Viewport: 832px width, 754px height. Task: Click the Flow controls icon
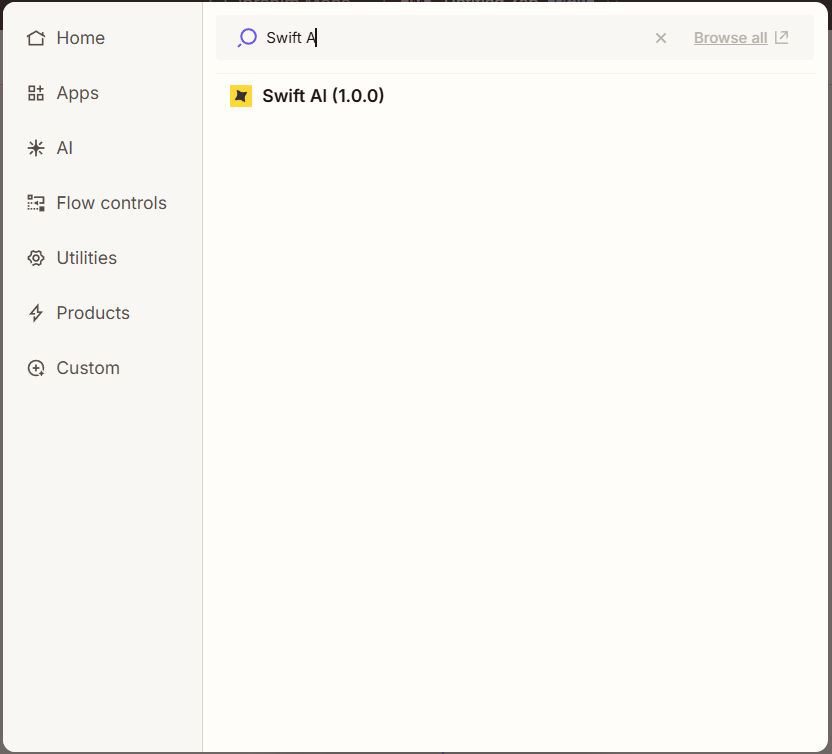pos(36,203)
